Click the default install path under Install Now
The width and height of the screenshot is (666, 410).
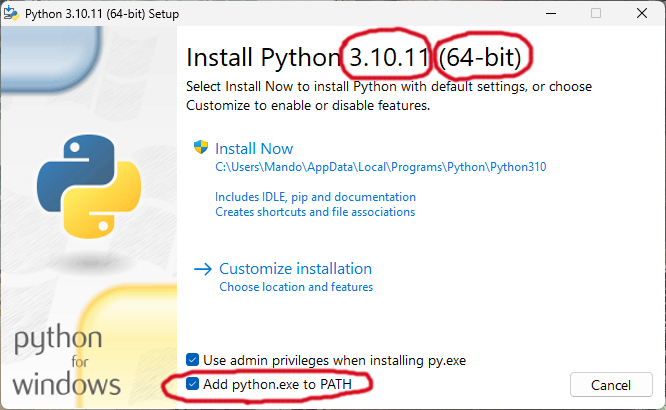[x=381, y=167]
